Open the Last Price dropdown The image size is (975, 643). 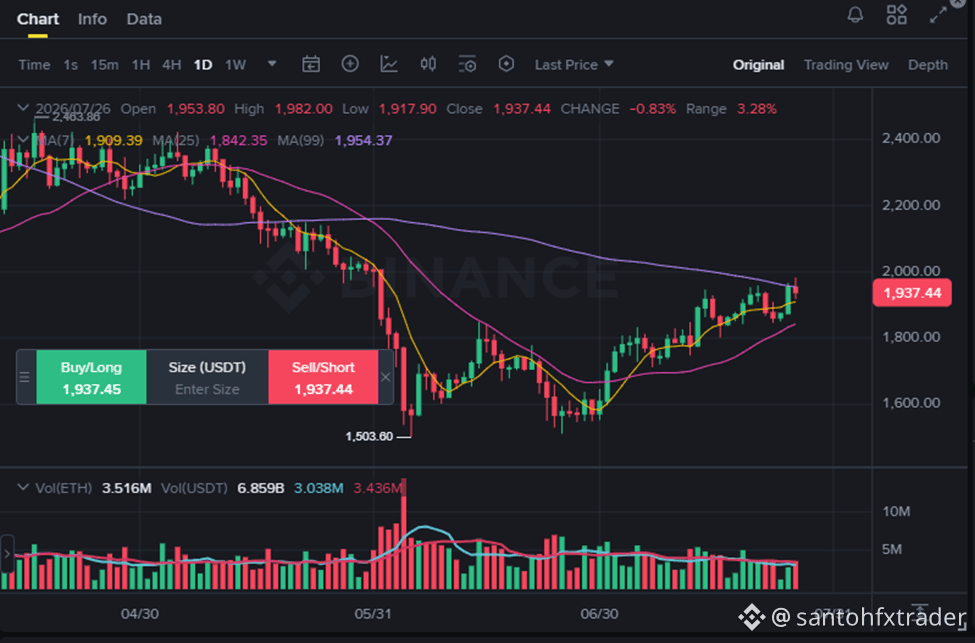[x=574, y=65]
